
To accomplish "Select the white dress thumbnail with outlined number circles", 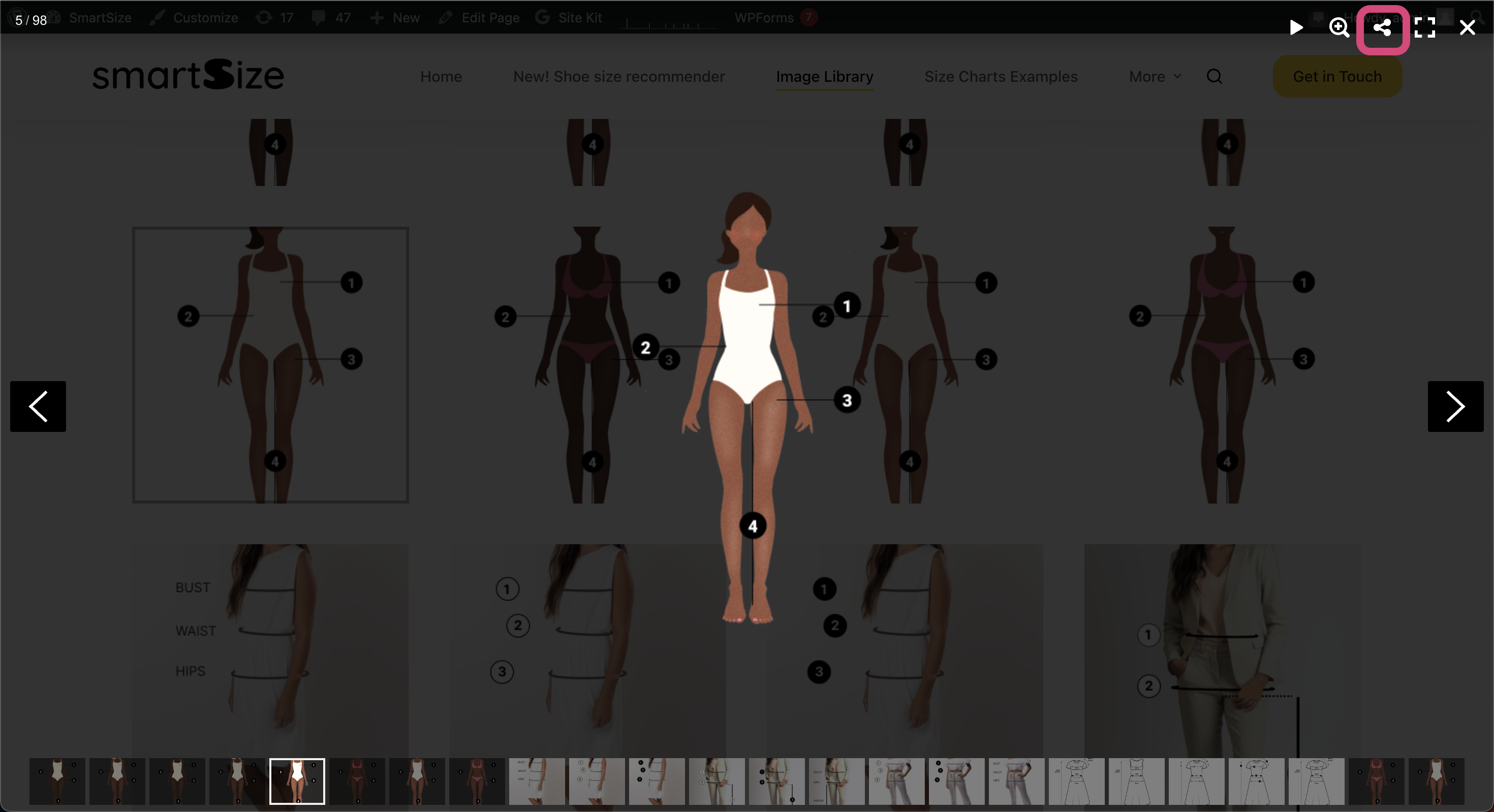I will coord(597,782).
